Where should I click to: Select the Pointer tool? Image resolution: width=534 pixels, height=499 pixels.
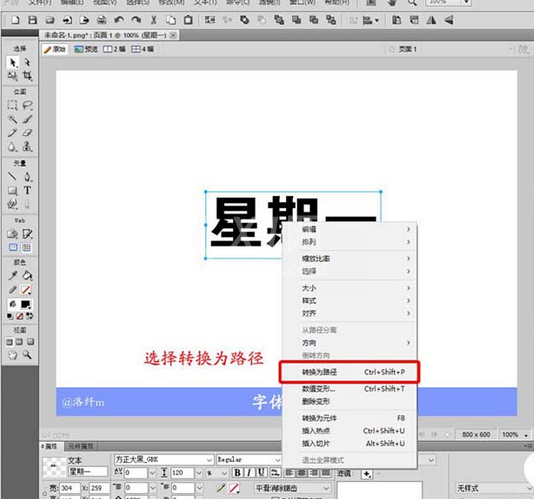(13, 63)
